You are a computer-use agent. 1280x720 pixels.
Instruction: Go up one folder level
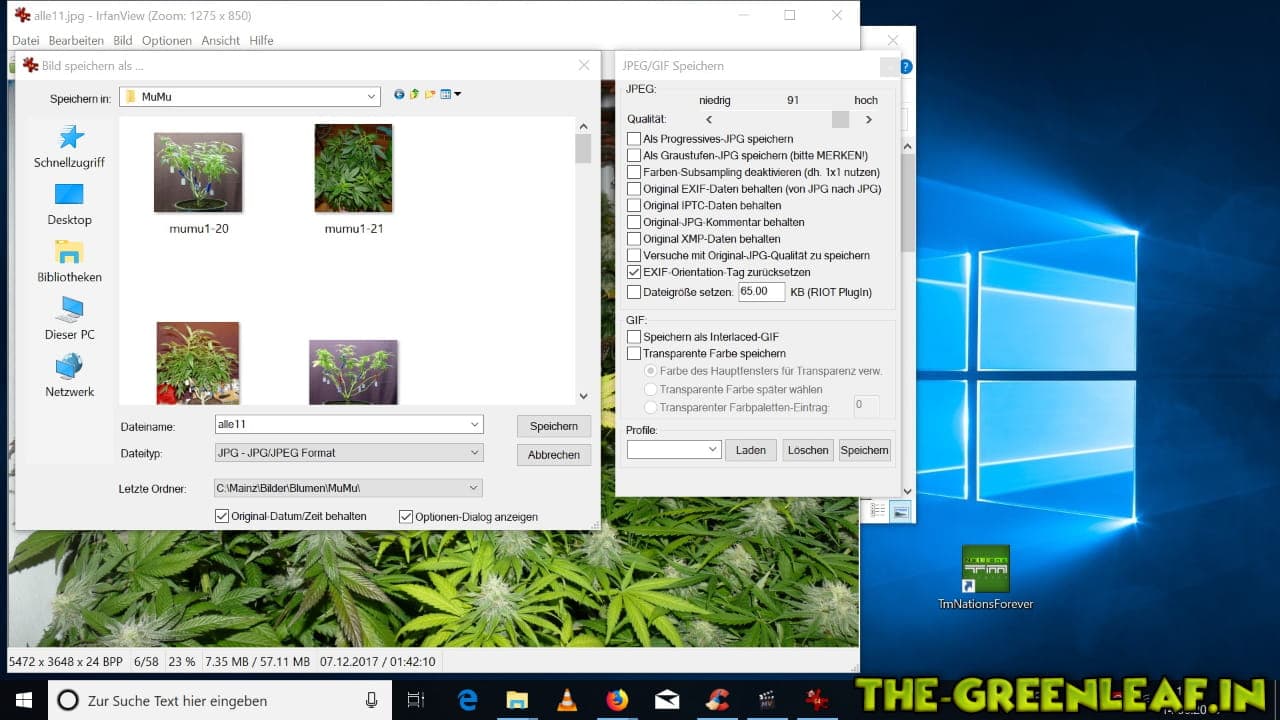414,95
